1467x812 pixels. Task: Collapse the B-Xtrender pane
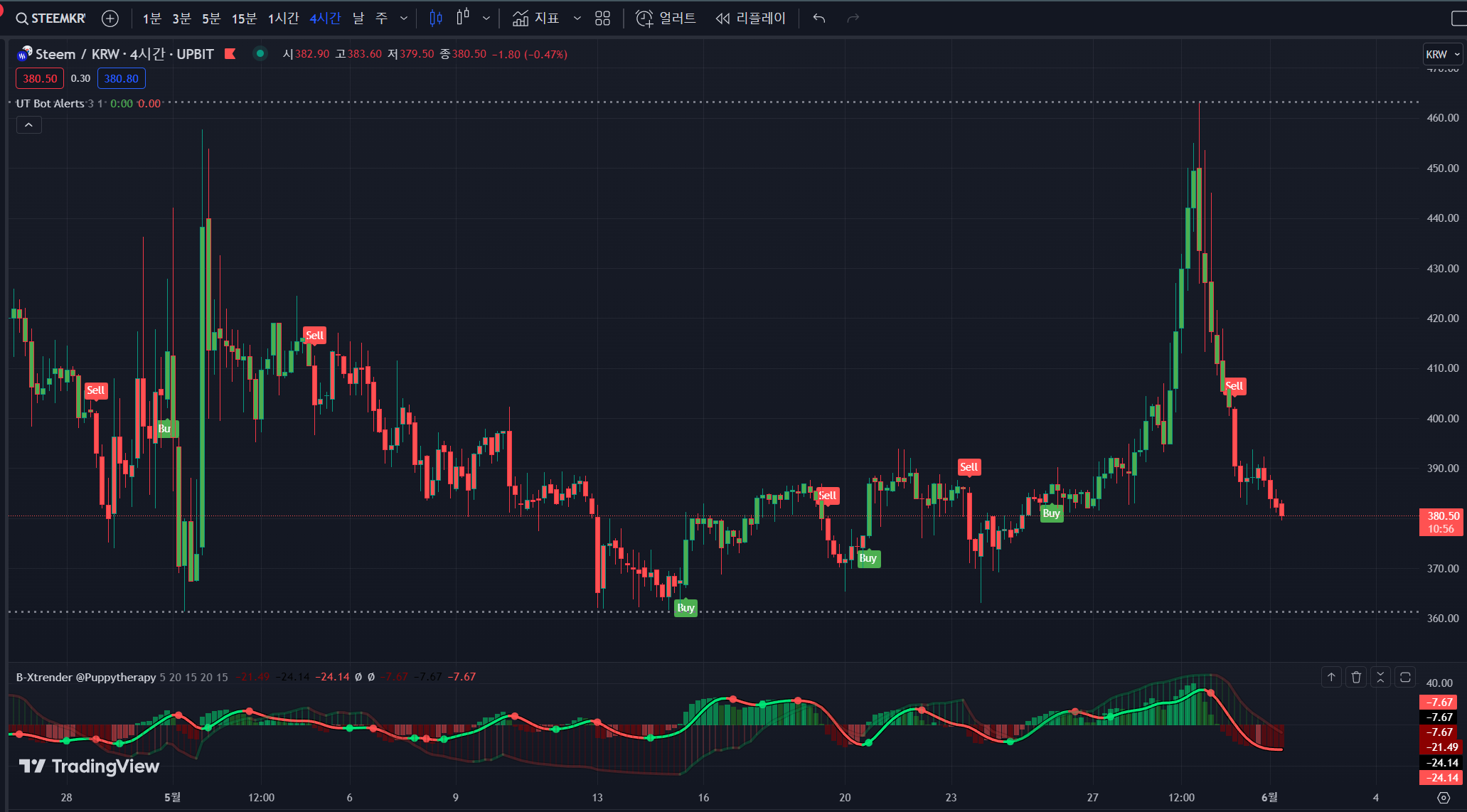pos(1380,677)
